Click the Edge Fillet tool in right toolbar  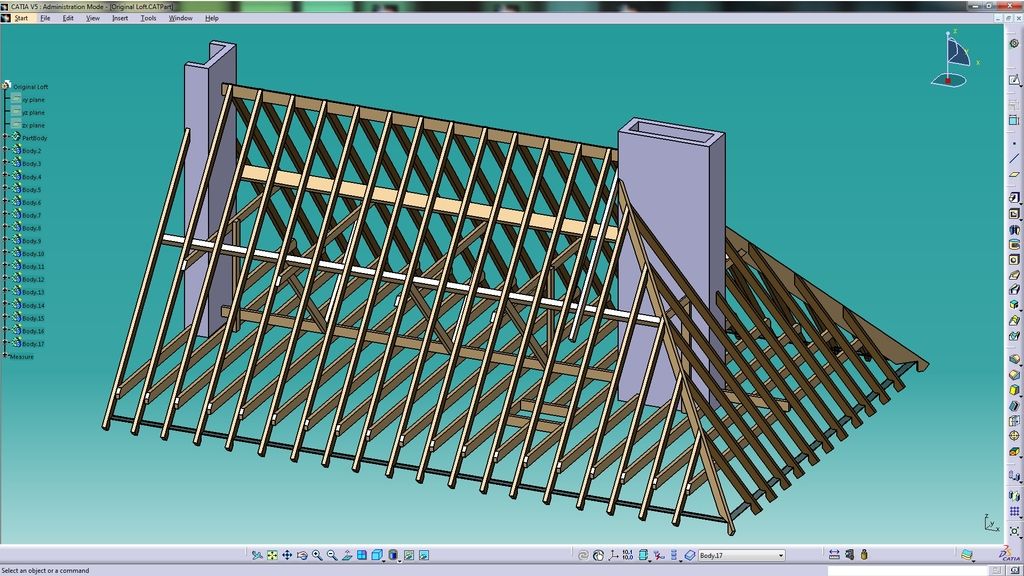[x=1014, y=359]
